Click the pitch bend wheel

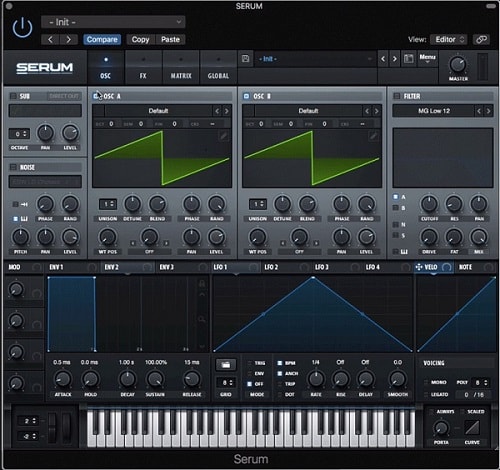[52, 427]
